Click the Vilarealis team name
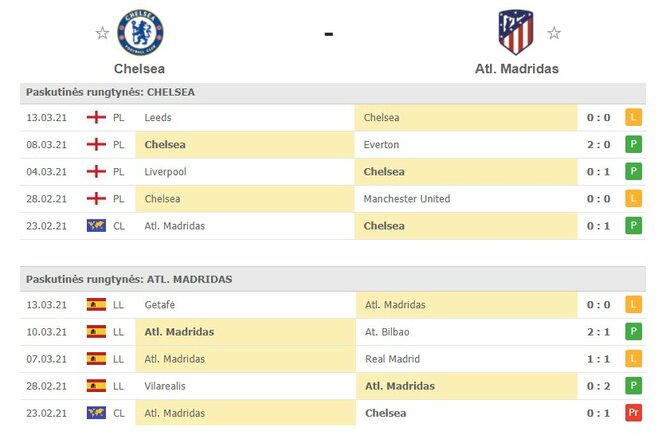 [168, 386]
